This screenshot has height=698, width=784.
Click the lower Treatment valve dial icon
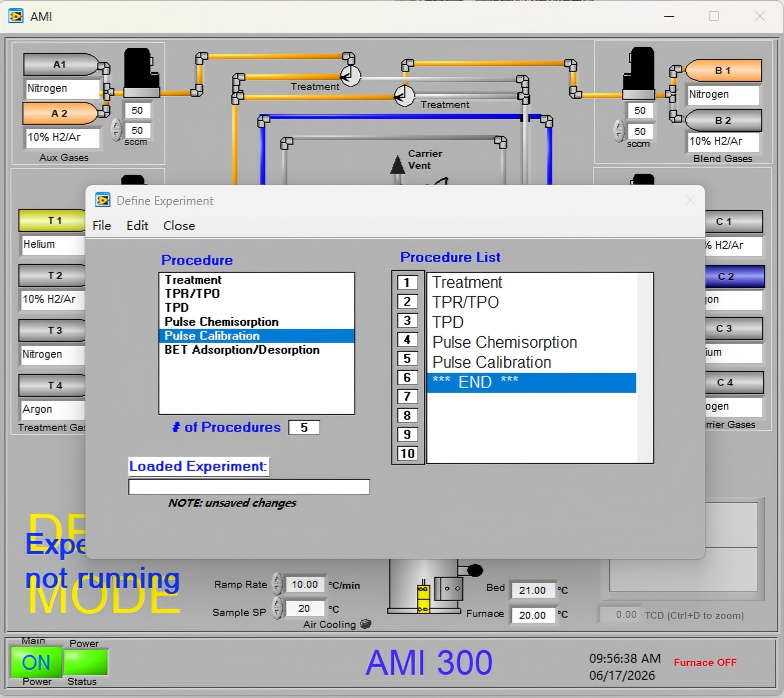click(x=404, y=96)
